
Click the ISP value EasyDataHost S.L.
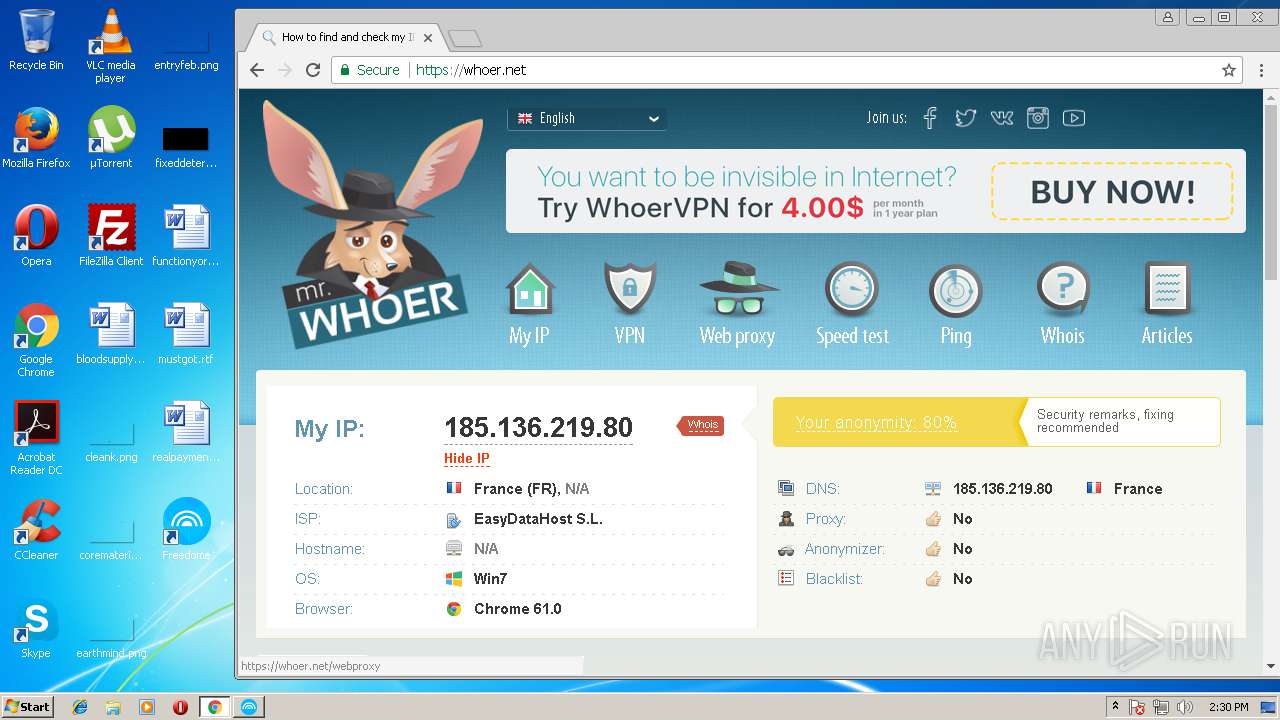point(538,519)
